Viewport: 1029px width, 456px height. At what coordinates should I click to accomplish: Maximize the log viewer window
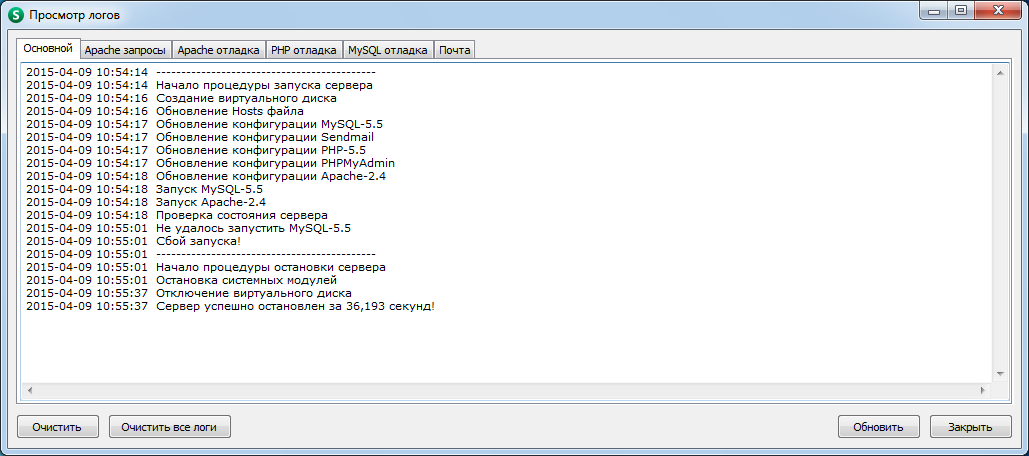coord(961,11)
